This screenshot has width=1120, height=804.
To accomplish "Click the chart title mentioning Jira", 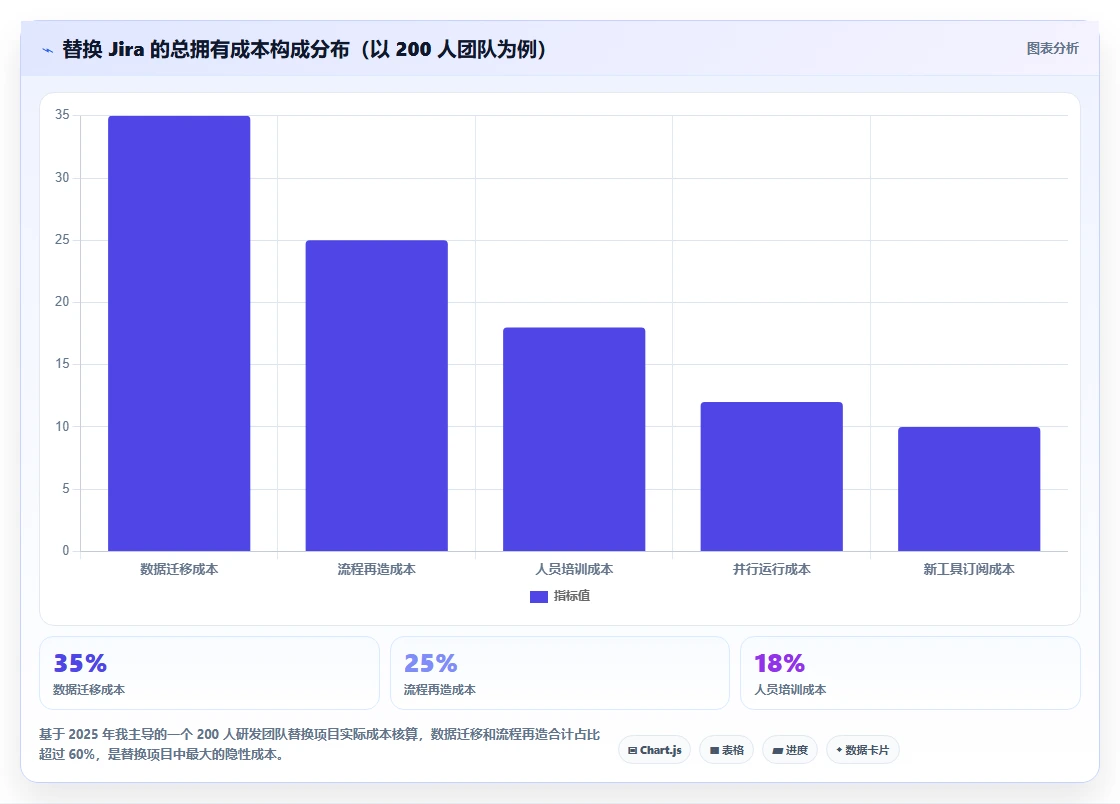I will click(x=305, y=49).
